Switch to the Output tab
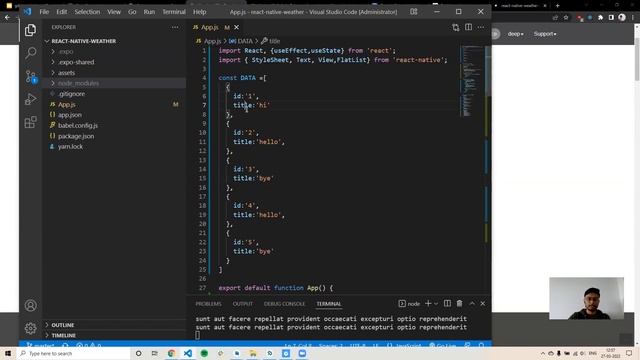640x360 pixels. pyautogui.click(x=242, y=304)
